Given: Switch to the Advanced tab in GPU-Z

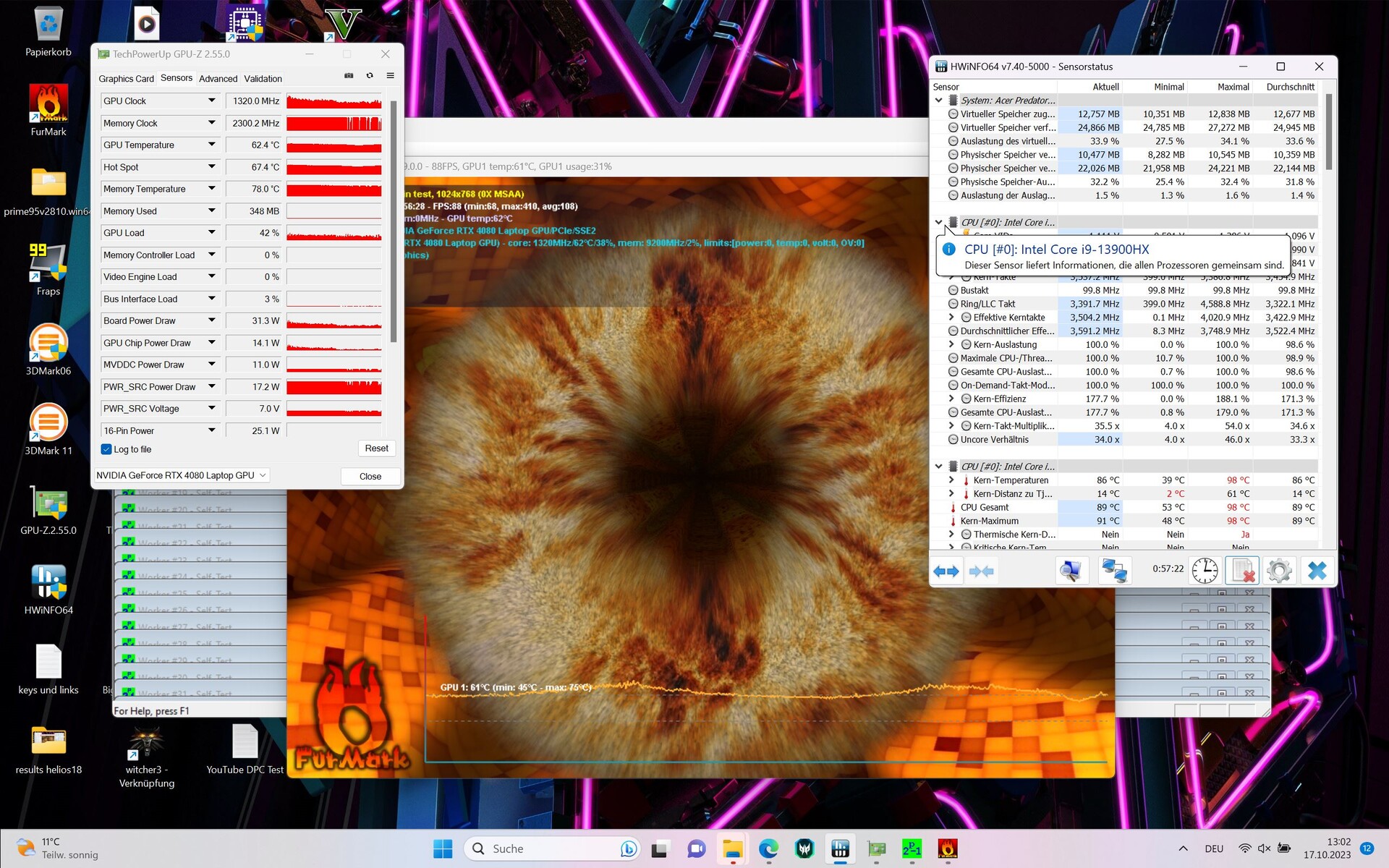Looking at the screenshot, I should coord(218,79).
